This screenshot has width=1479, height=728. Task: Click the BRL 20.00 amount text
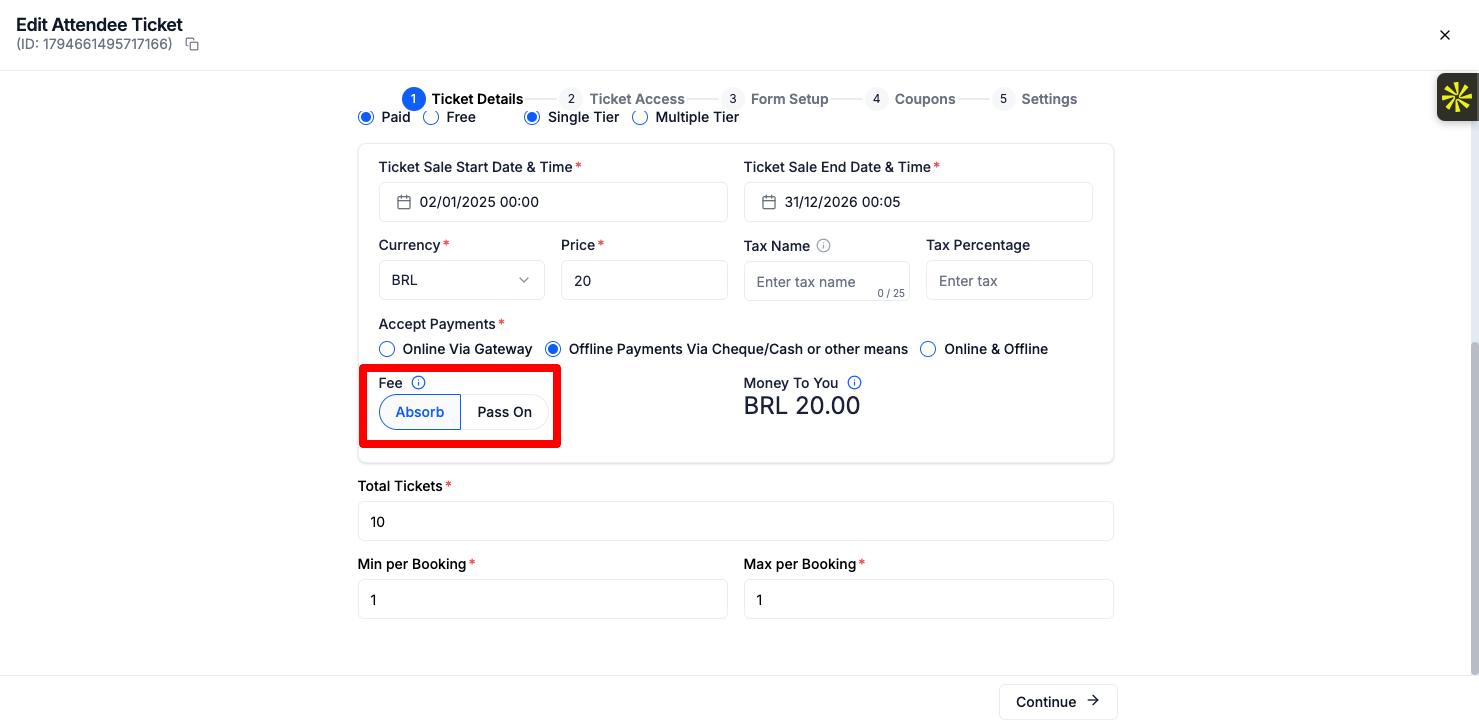802,405
